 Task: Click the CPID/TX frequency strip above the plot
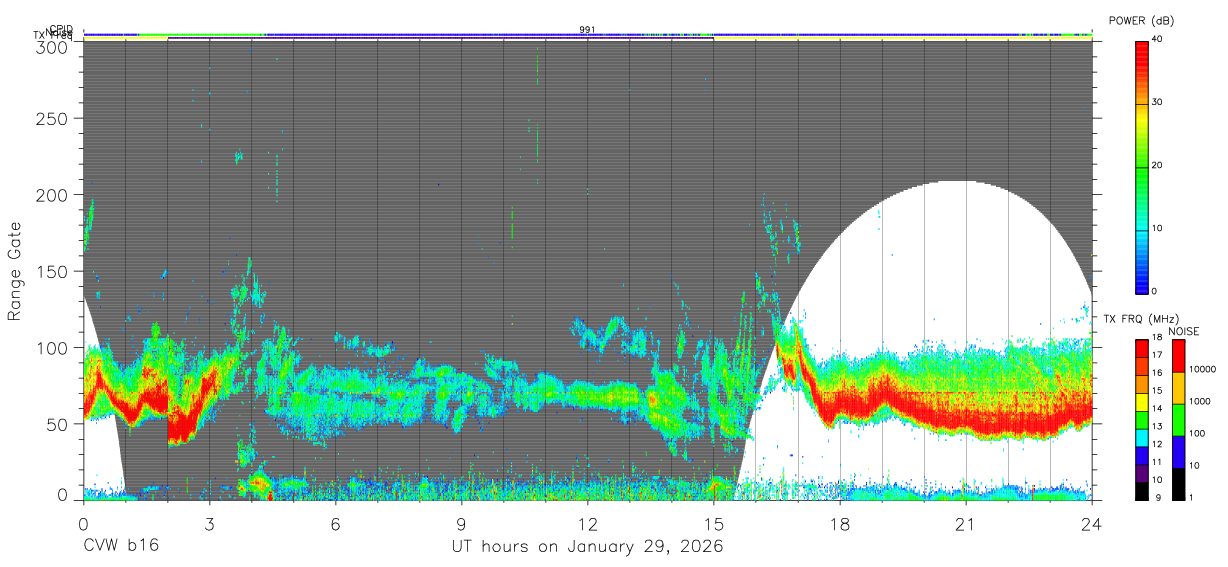click(588, 37)
